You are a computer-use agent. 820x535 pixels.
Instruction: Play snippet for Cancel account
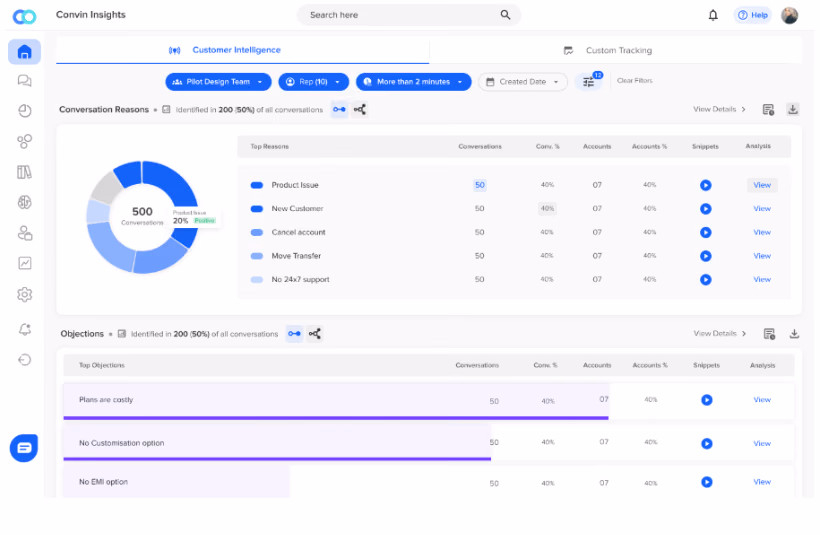(705, 232)
